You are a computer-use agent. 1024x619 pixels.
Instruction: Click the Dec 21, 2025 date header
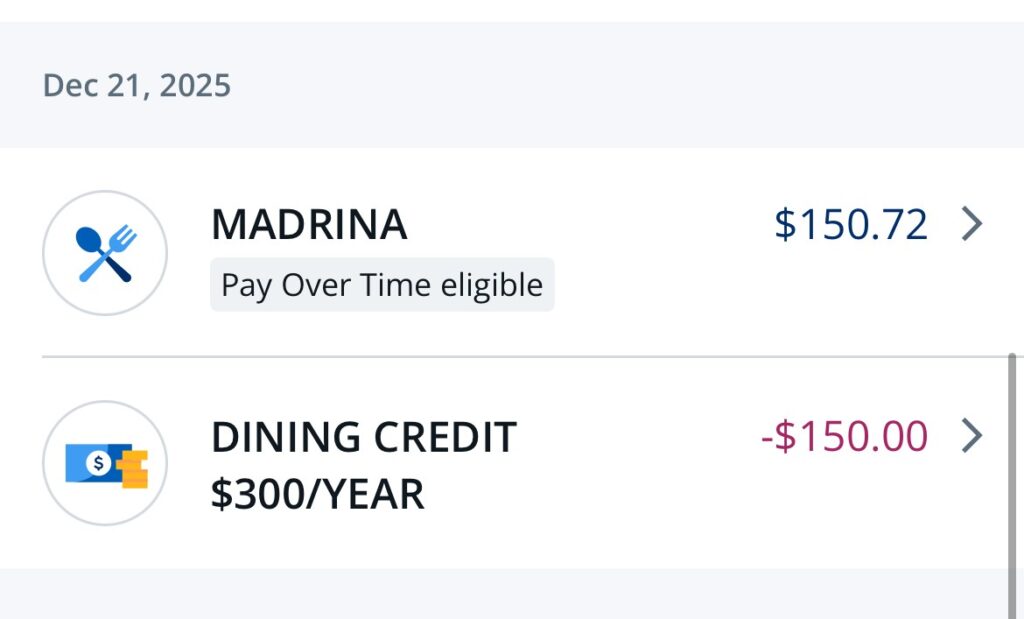pyautogui.click(x=136, y=85)
